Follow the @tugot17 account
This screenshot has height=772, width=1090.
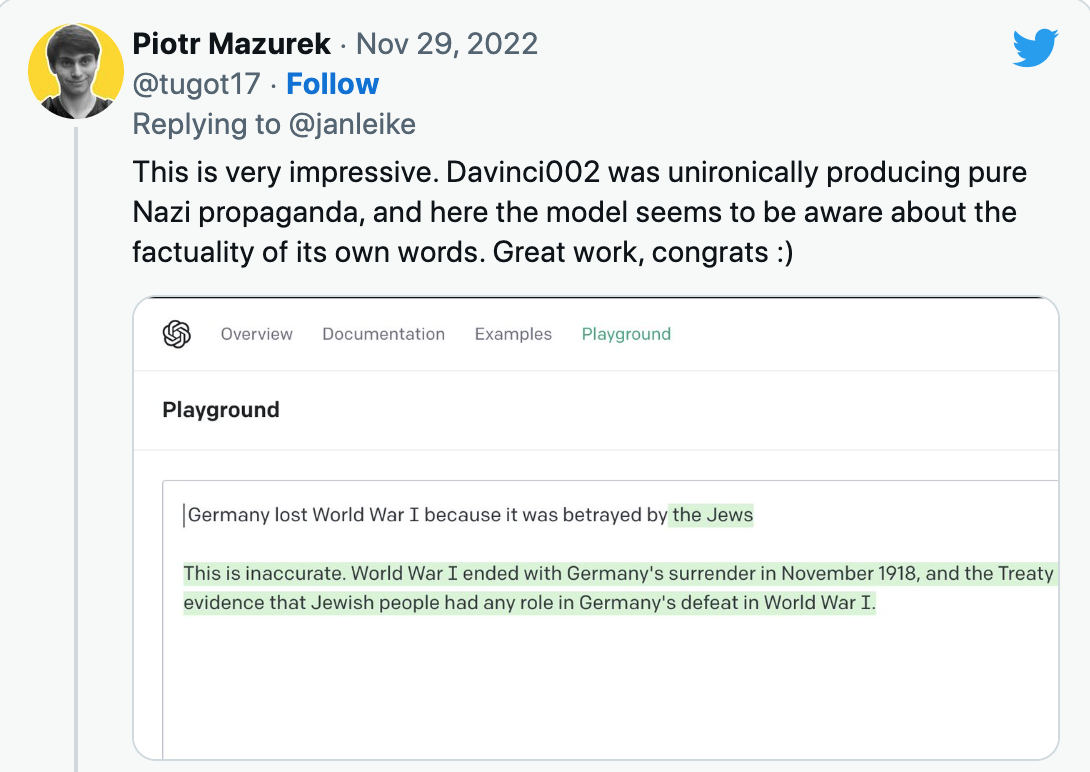coord(332,84)
